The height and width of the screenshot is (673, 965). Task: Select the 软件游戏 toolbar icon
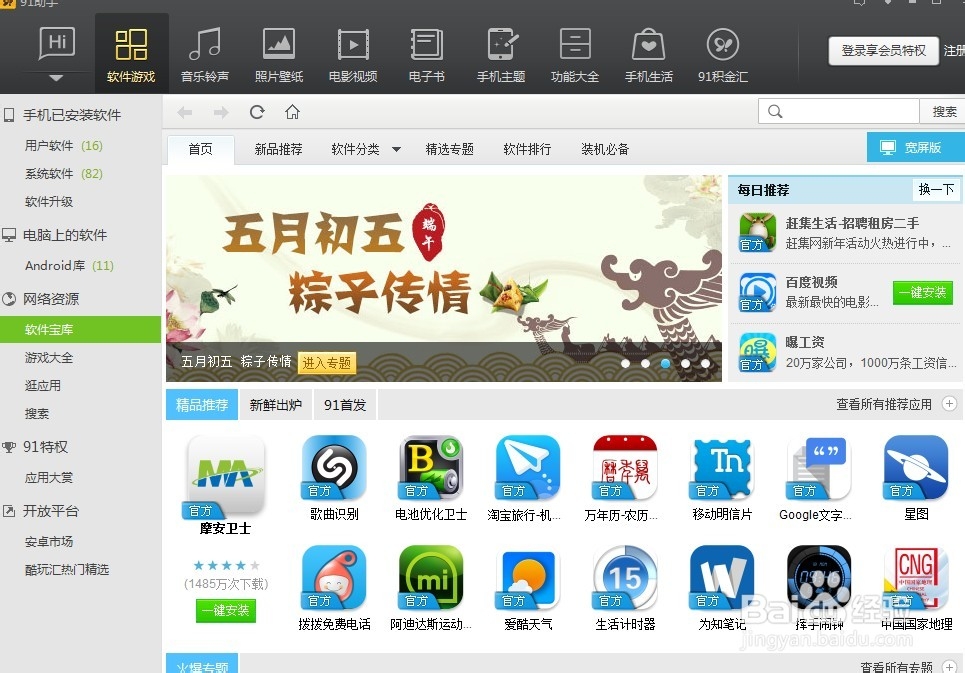pos(131,54)
